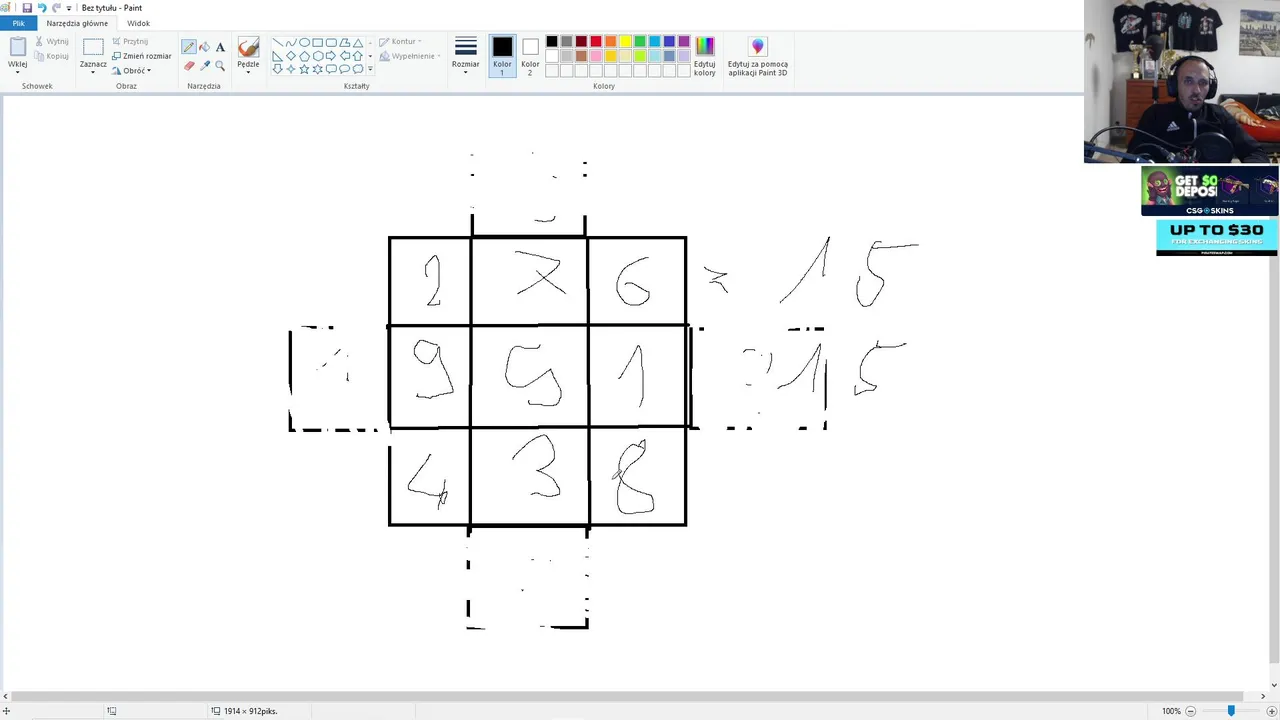1280x720 pixels.
Task: Choose the Five-point star shape
Action: coord(304,69)
